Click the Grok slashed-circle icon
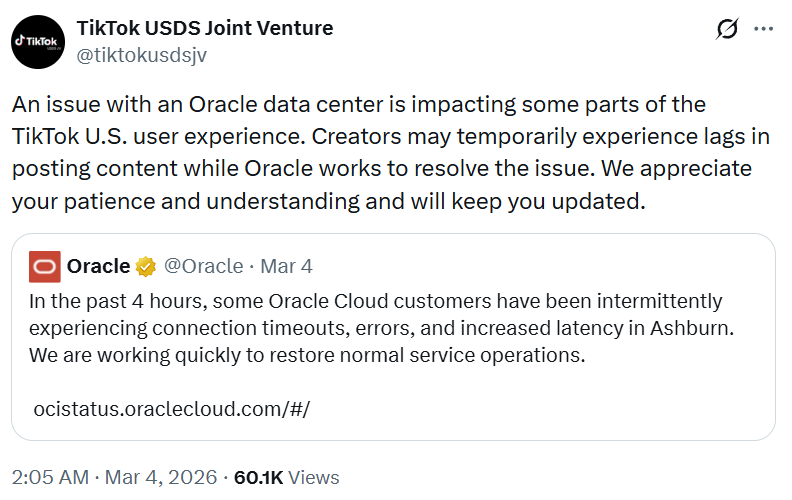The image size is (792, 500). pyautogui.click(x=727, y=30)
